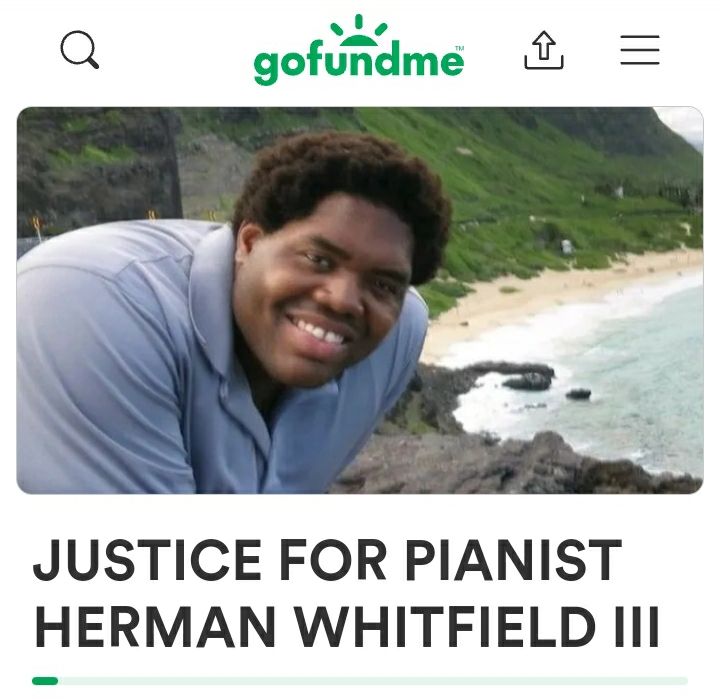Tap the handle of the search magnifier

click(x=93, y=63)
